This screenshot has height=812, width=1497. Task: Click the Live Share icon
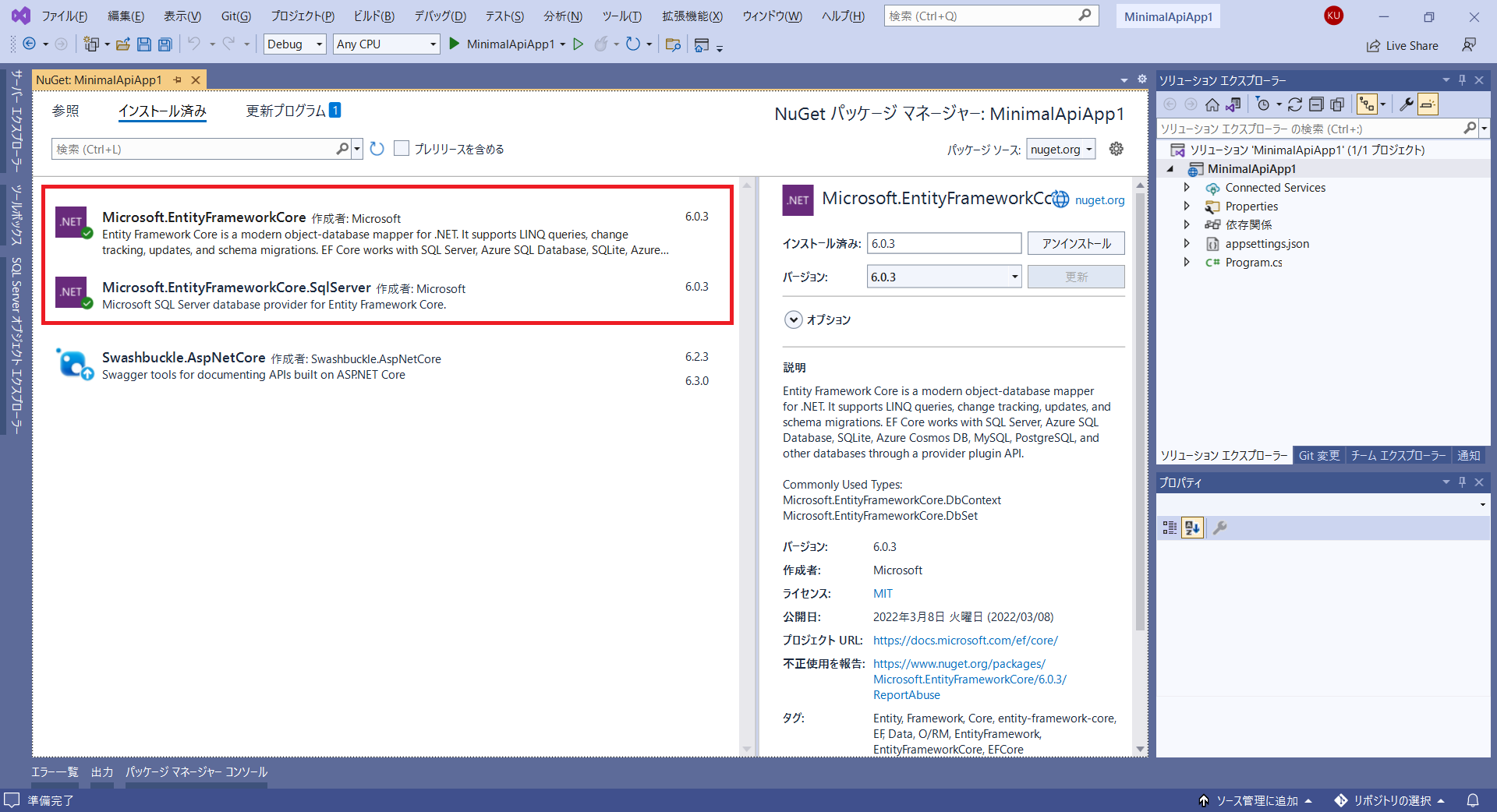pos(1373,46)
